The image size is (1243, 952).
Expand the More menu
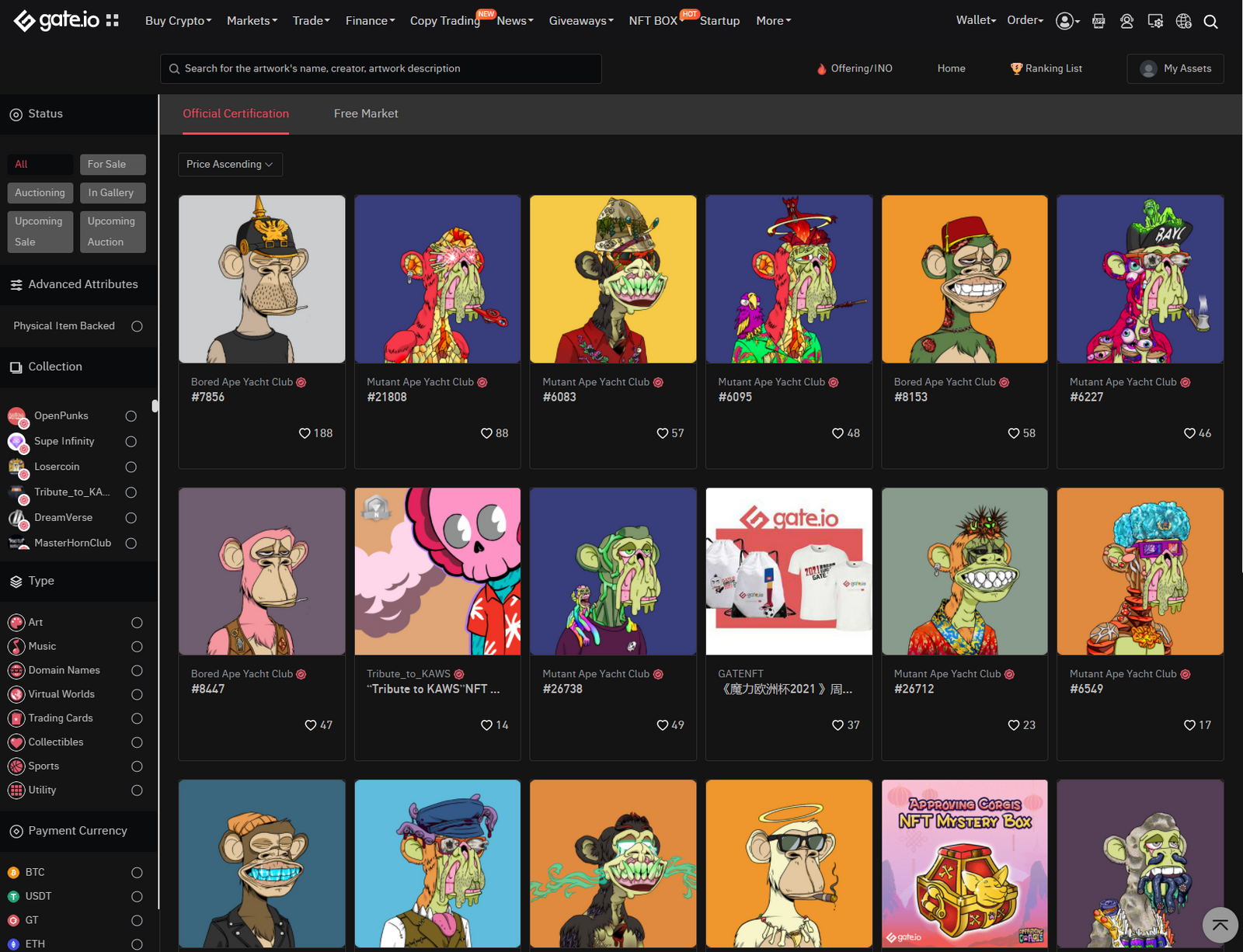pos(773,21)
